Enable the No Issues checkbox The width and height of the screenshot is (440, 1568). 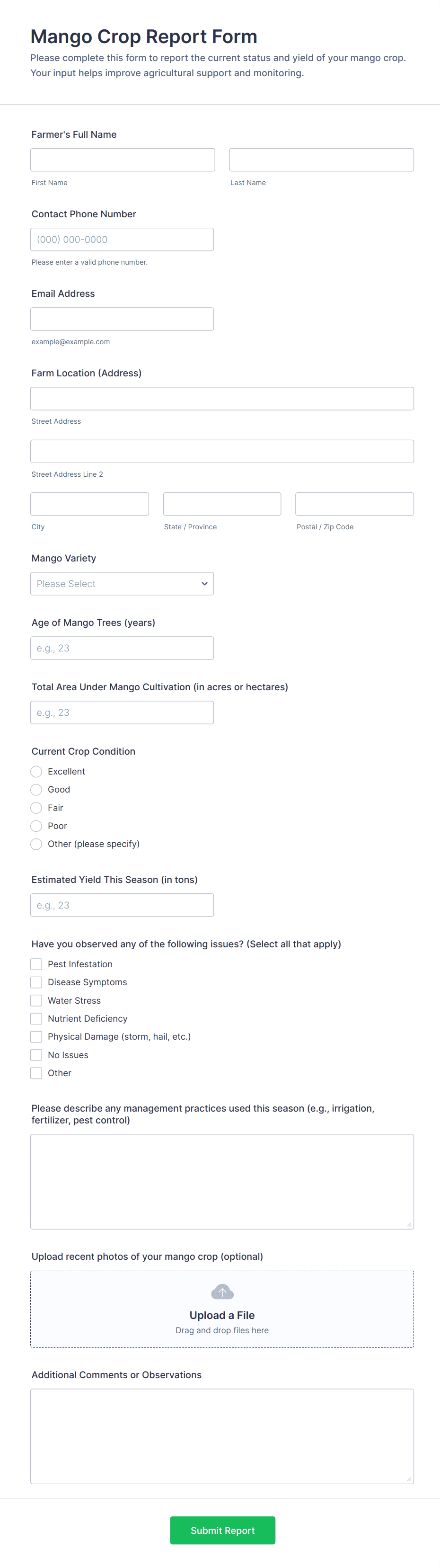pyautogui.click(x=36, y=1055)
